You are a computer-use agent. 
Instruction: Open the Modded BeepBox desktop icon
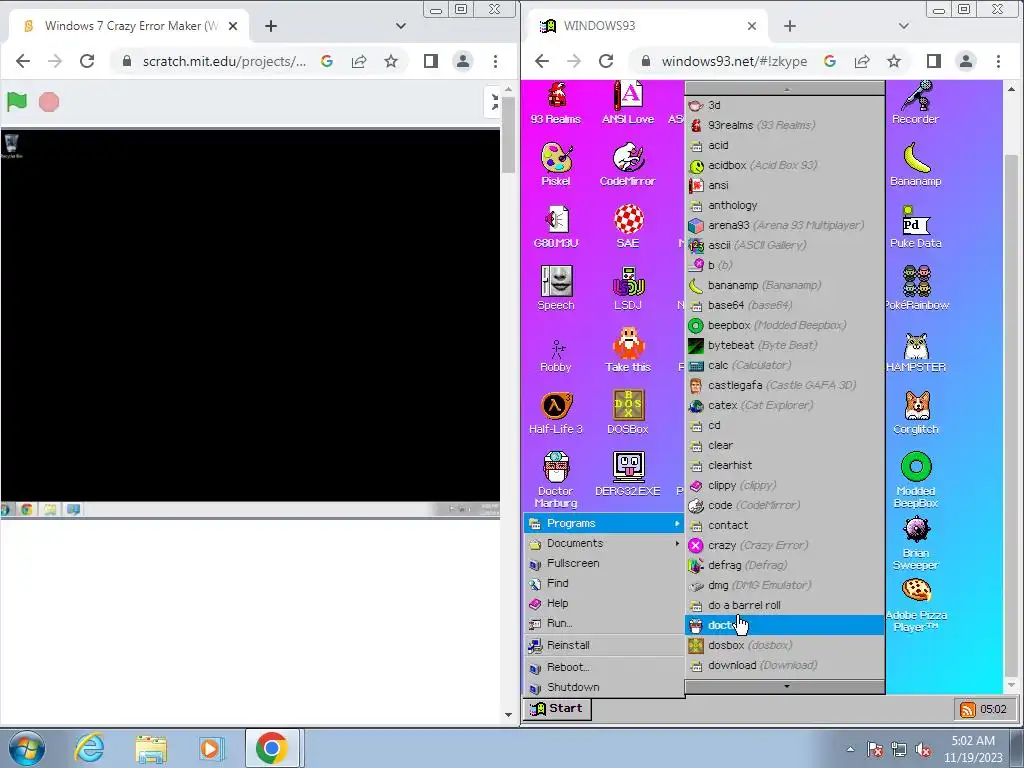coord(916,480)
